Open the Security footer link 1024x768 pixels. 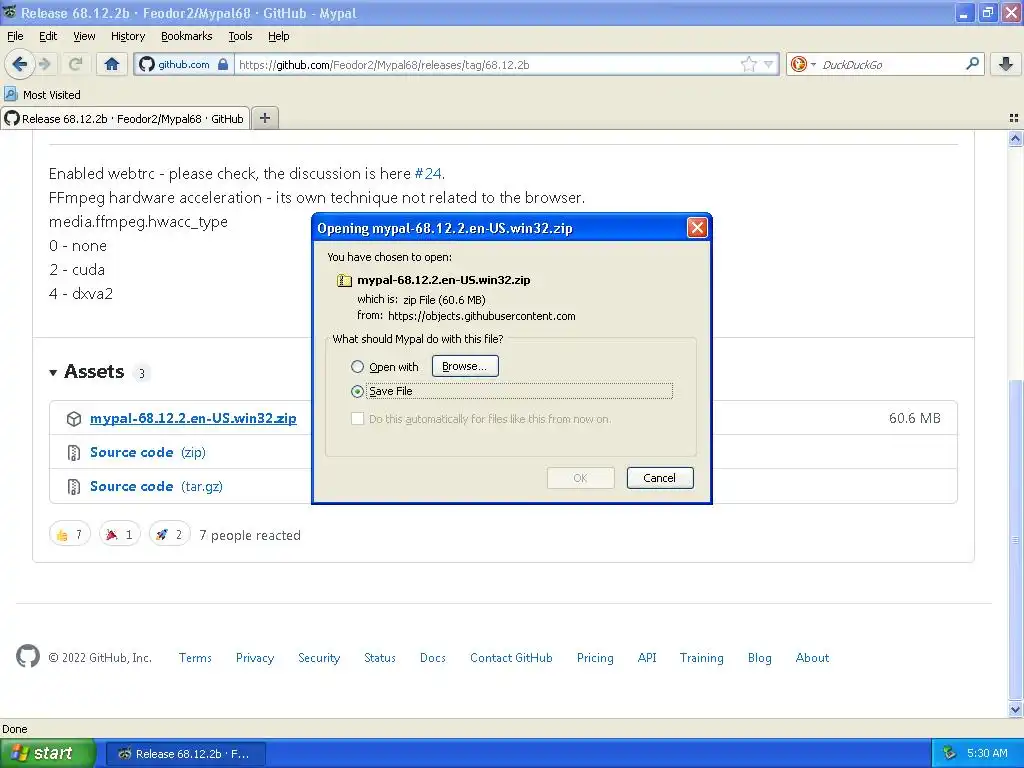[319, 658]
